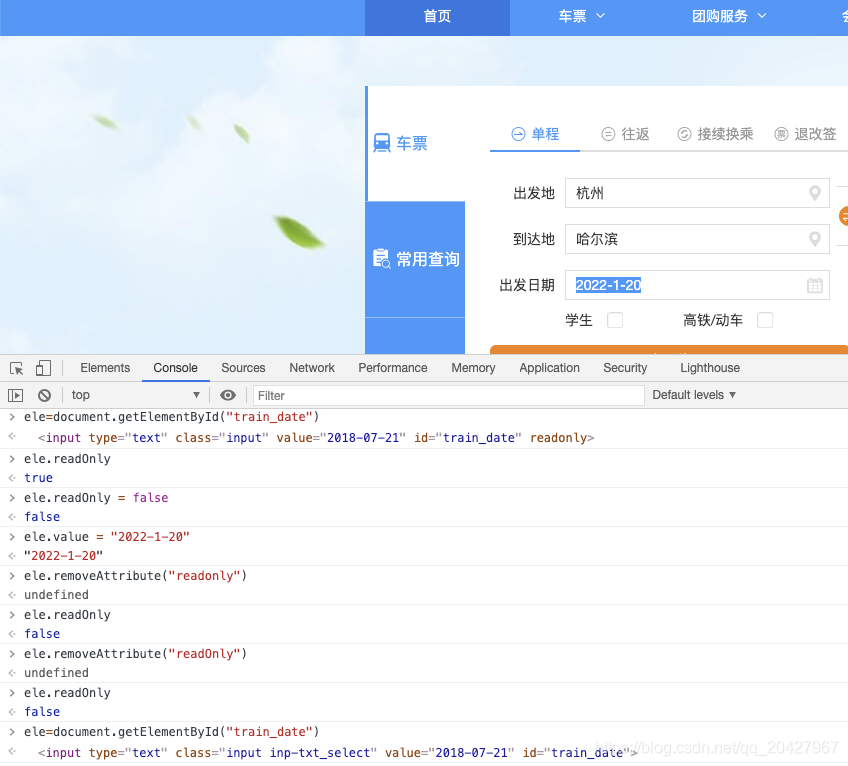
Task: Click the inp-txt_select input output line
Action: coord(337,752)
